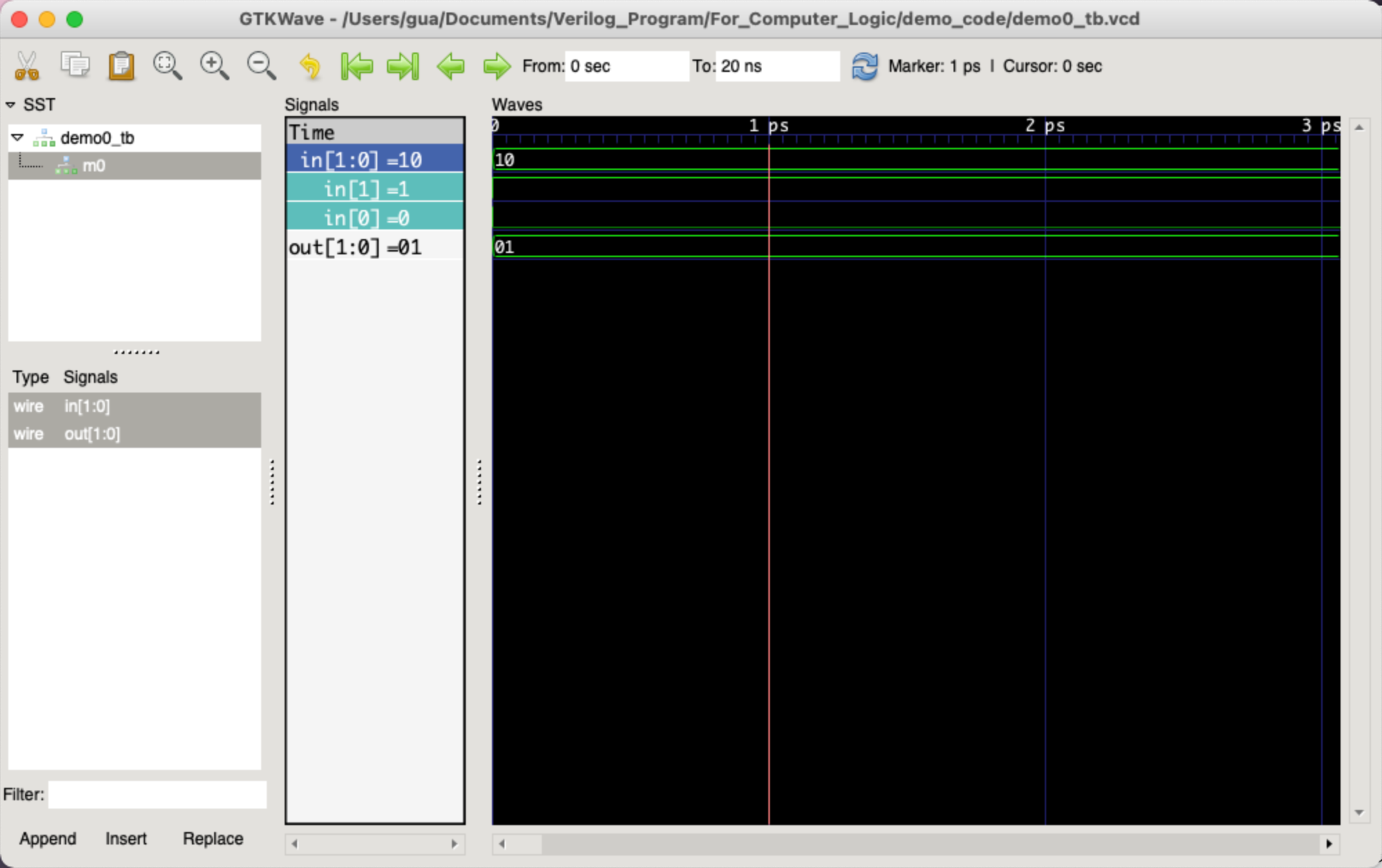Click signals pane scrollbar right arrow
Screen dimensions: 1382x868
click(454, 844)
